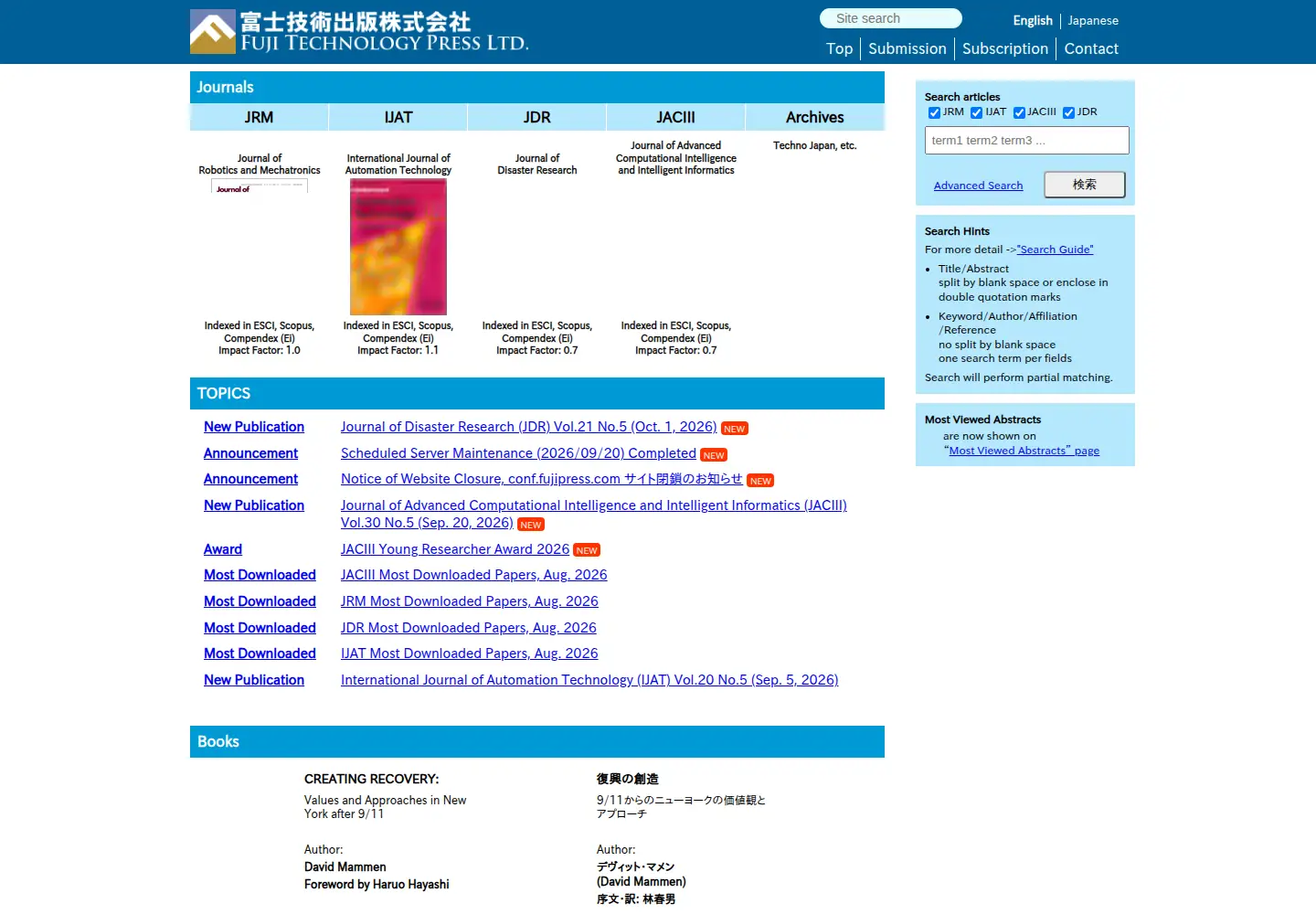The width and height of the screenshot is (1316, 914).
Task: Open the Advanced Search link
Action: (978, 186)
